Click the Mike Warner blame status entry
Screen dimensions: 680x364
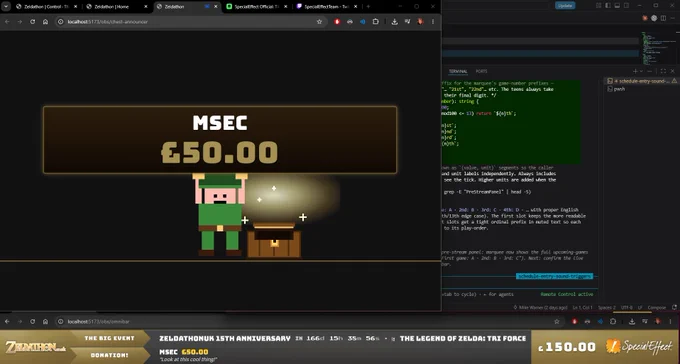[x=540, y=307]
